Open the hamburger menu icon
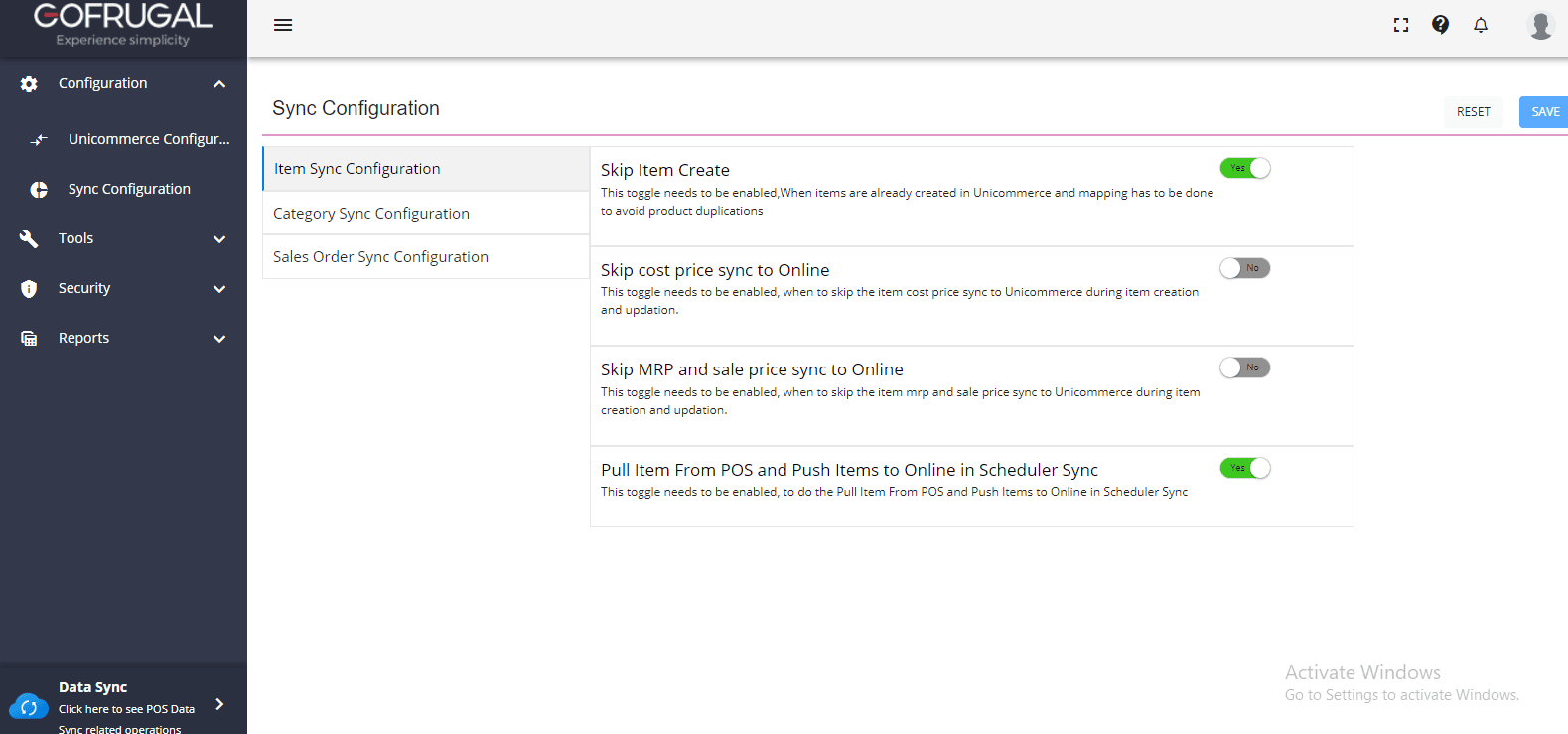The height and width of the screenshot is (734, 1568). [x=283, y=25]
